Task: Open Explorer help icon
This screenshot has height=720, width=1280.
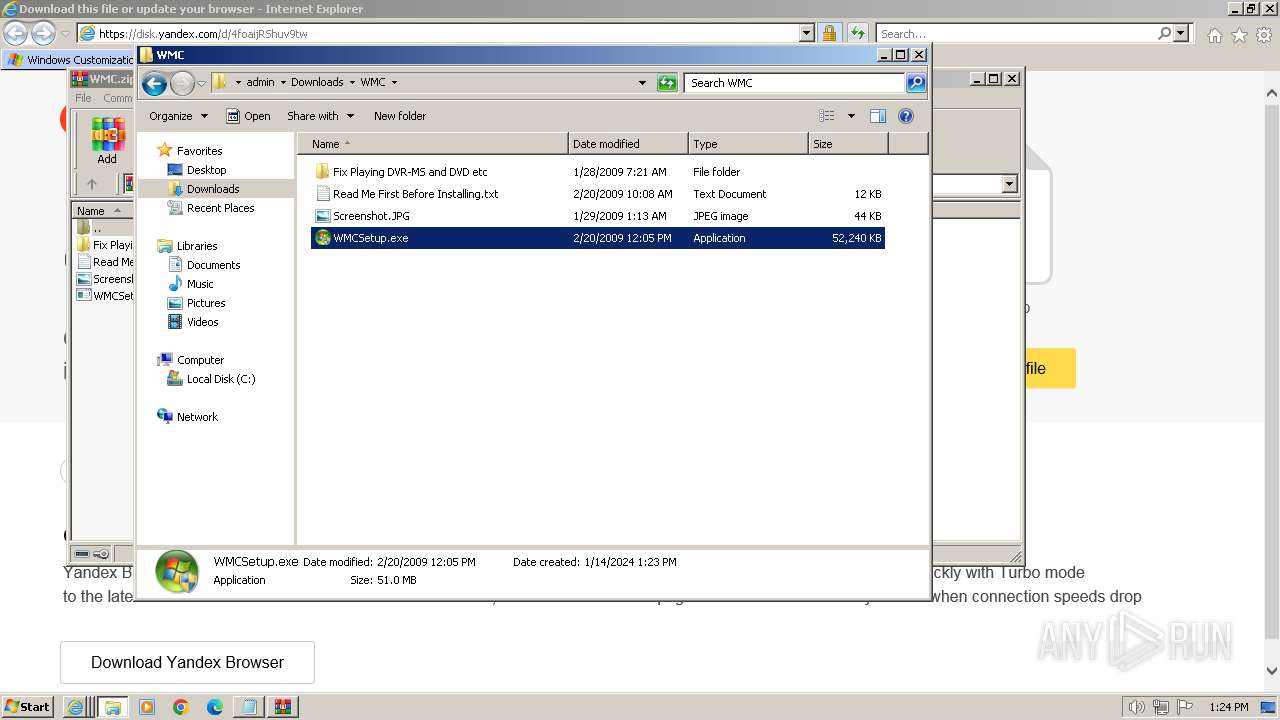Action: [906, 116]
